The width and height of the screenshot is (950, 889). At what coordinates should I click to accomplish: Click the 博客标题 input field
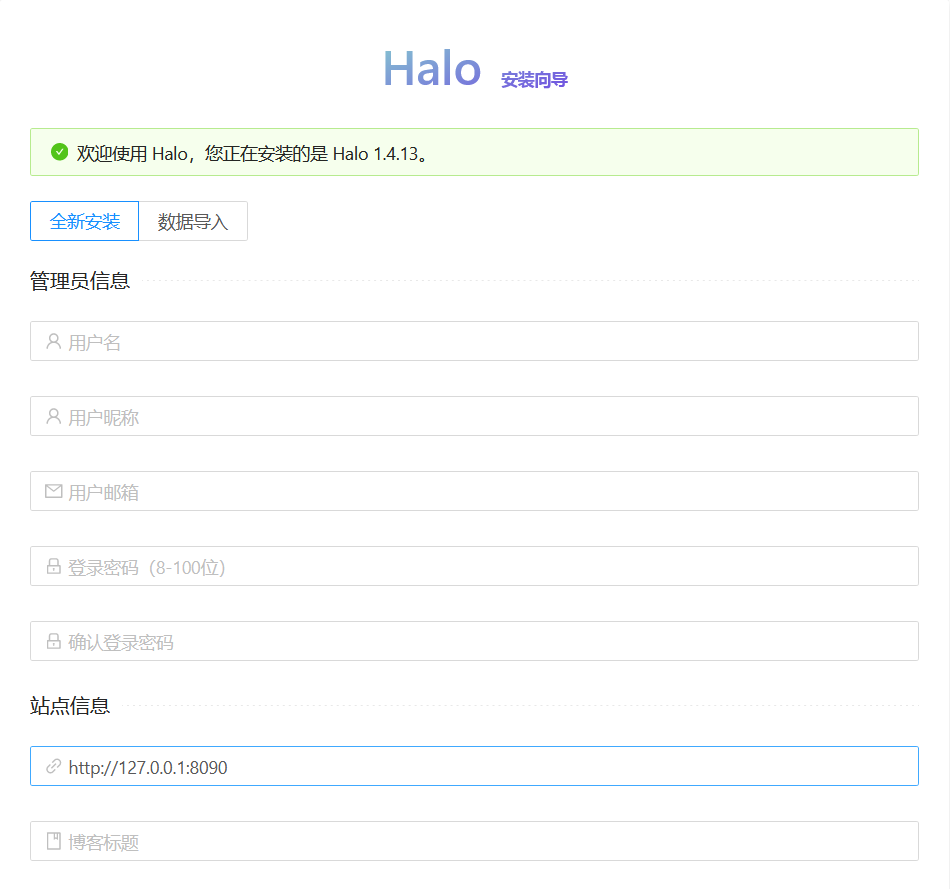pyautogui.click(x=474, y=841)
